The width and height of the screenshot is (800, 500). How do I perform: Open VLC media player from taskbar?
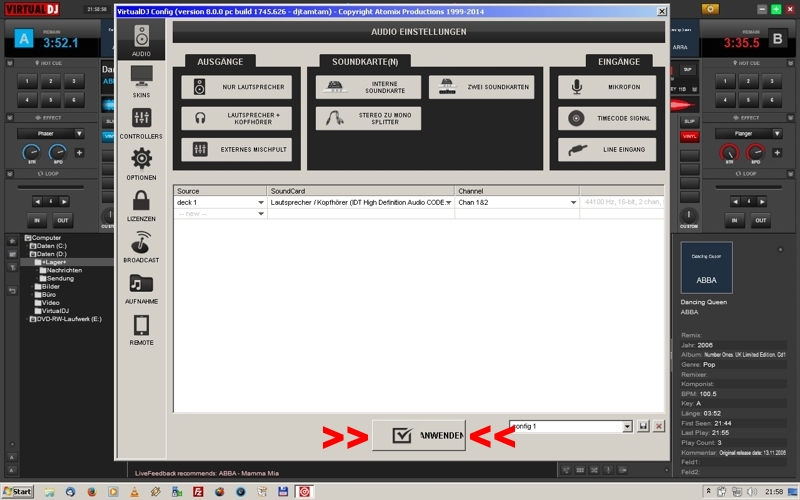tap(134, 492)
